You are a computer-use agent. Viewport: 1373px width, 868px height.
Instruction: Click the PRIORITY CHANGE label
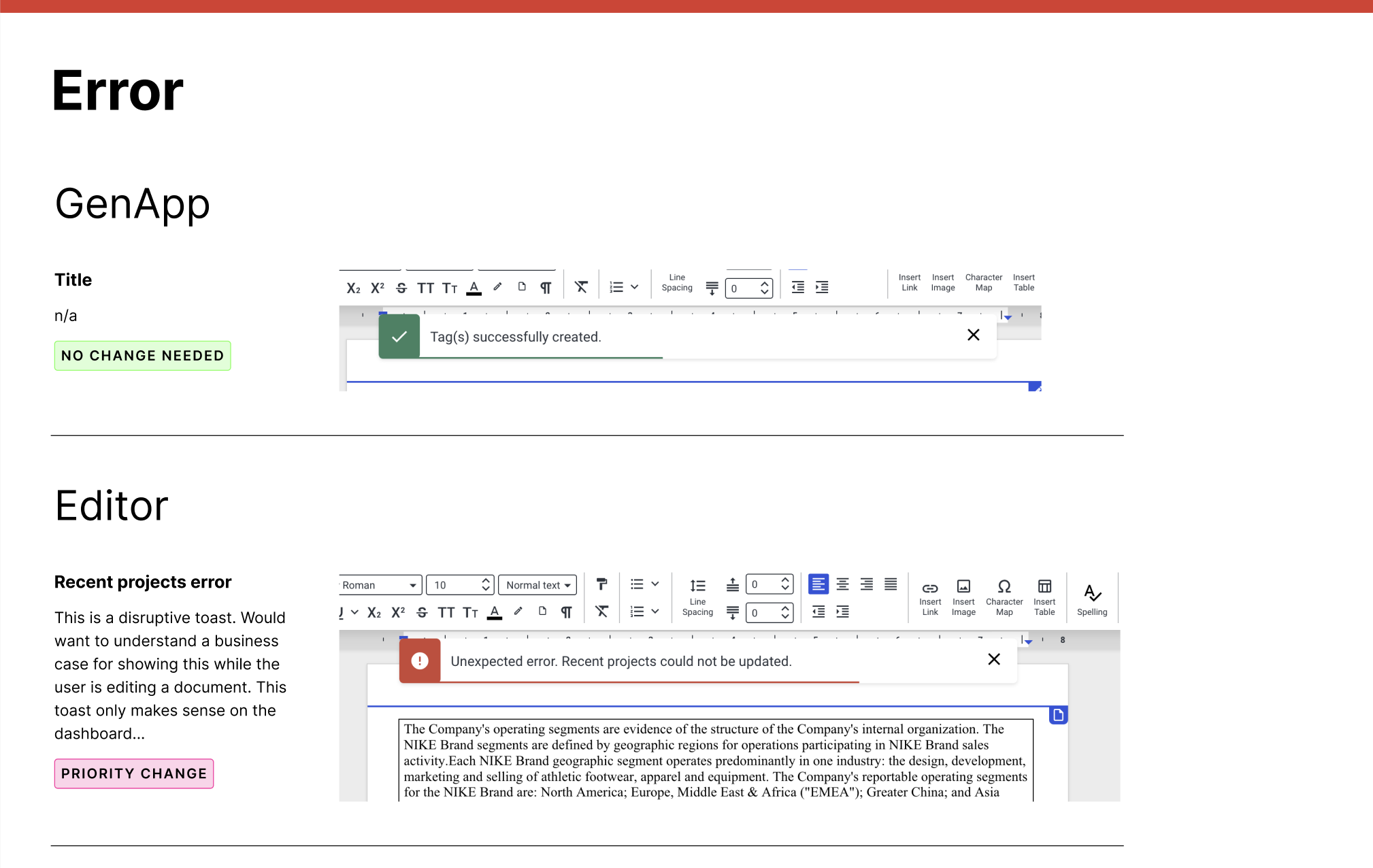[x=134, y=773]
